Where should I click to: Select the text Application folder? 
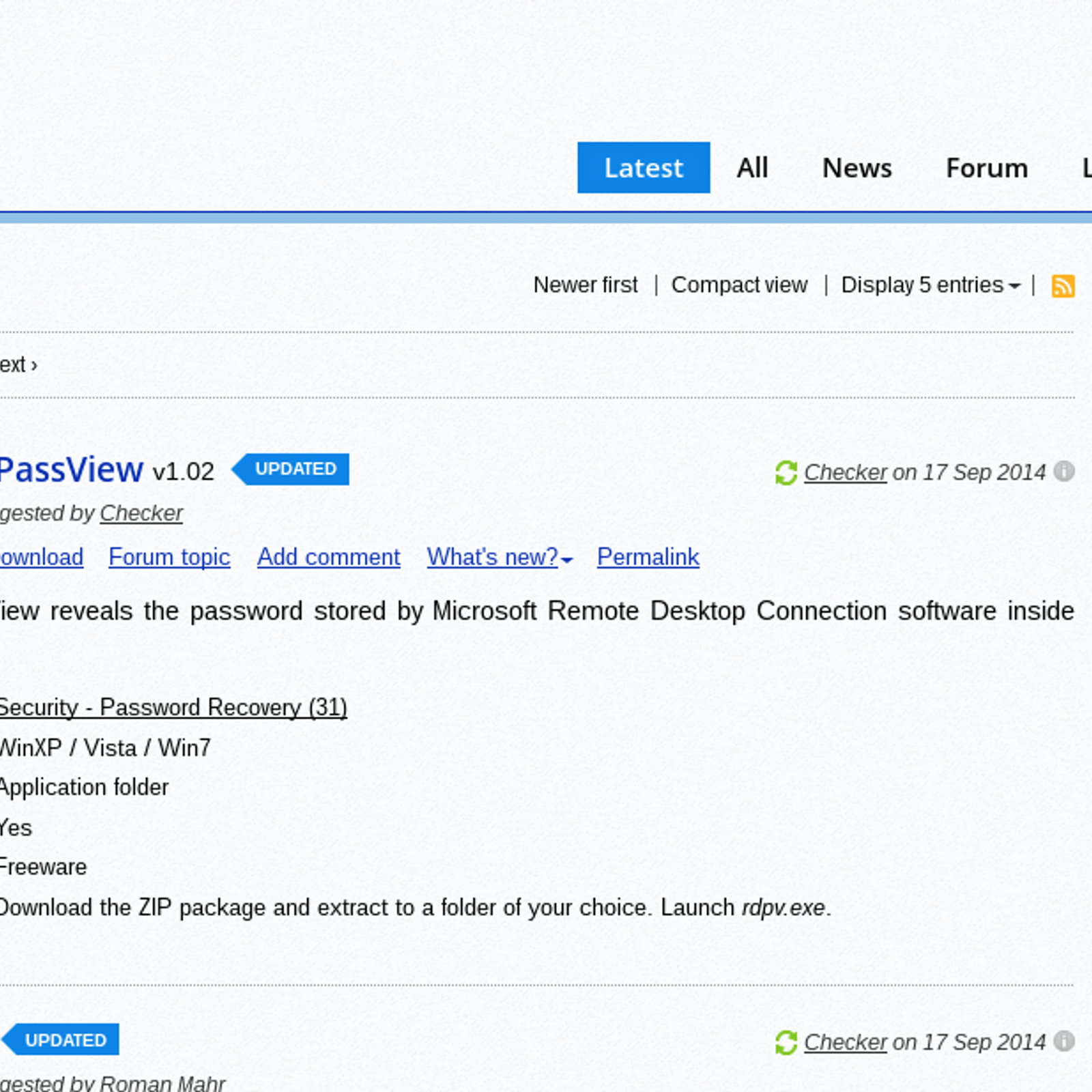[x=84, y=787]
